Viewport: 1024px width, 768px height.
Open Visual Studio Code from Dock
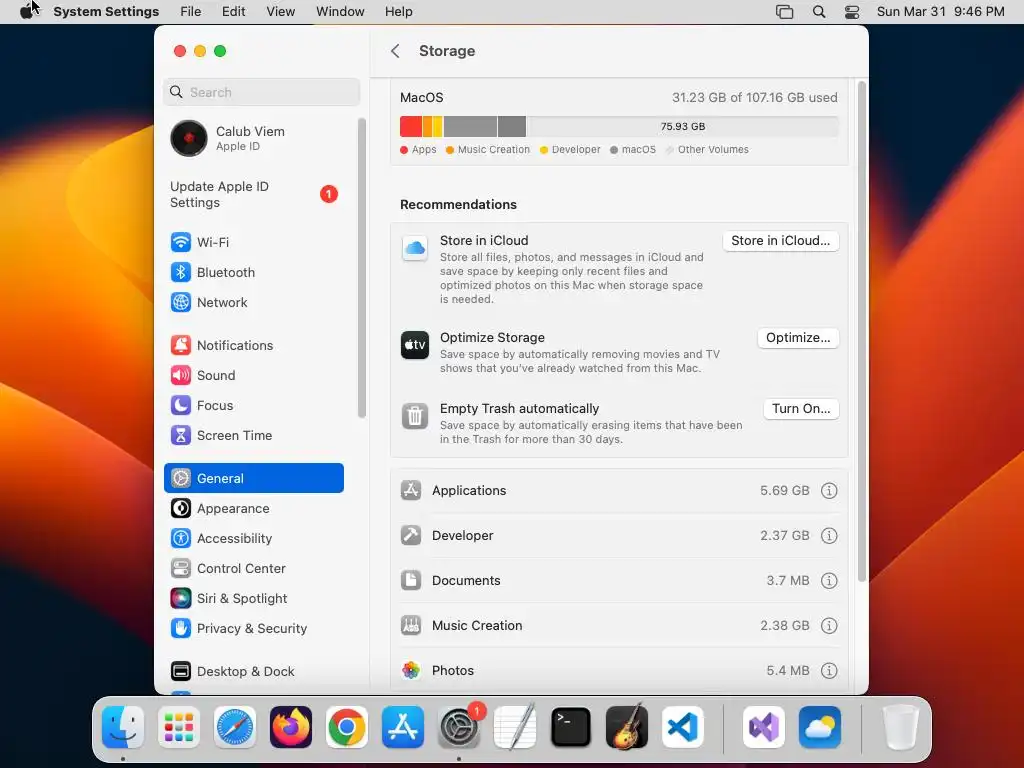683,727
